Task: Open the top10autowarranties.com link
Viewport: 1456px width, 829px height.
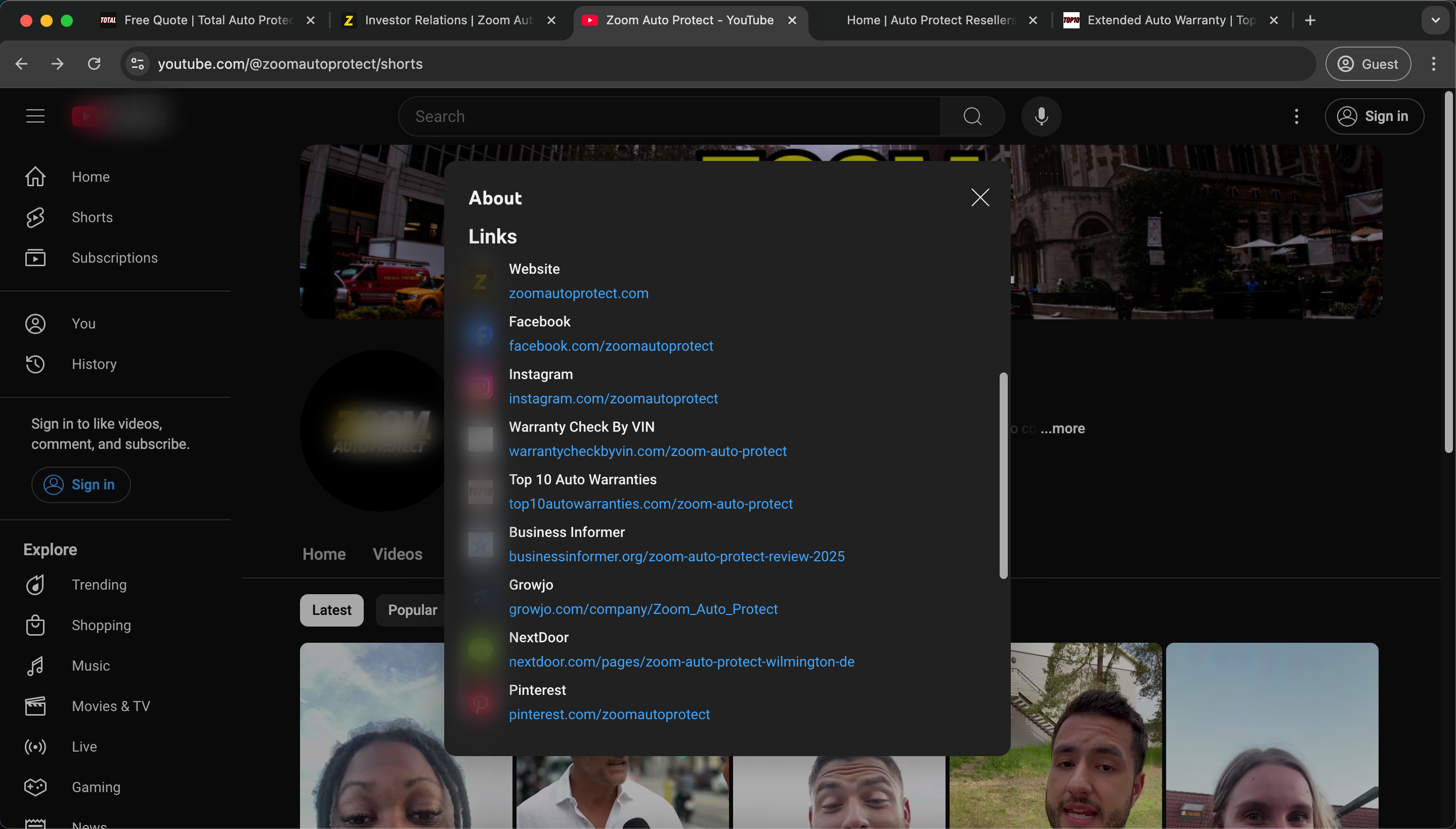Action: (x=650, y=504)
